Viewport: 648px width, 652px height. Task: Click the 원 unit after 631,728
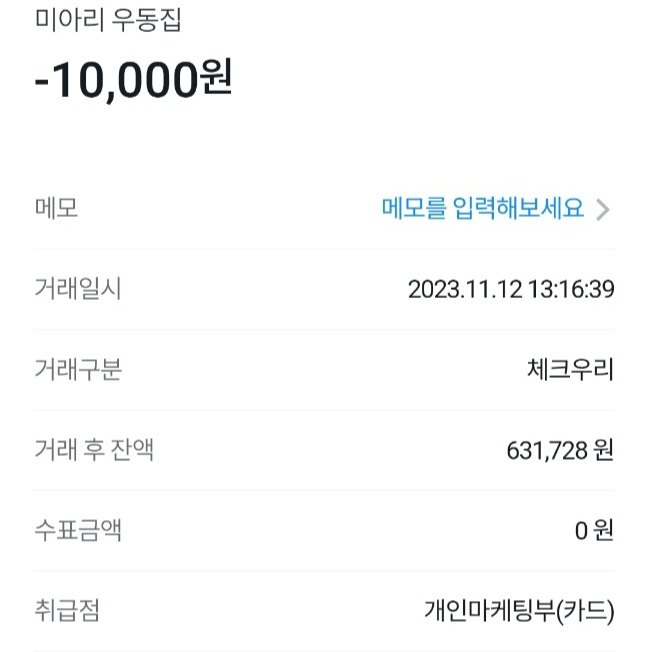[x=603, y=451]
